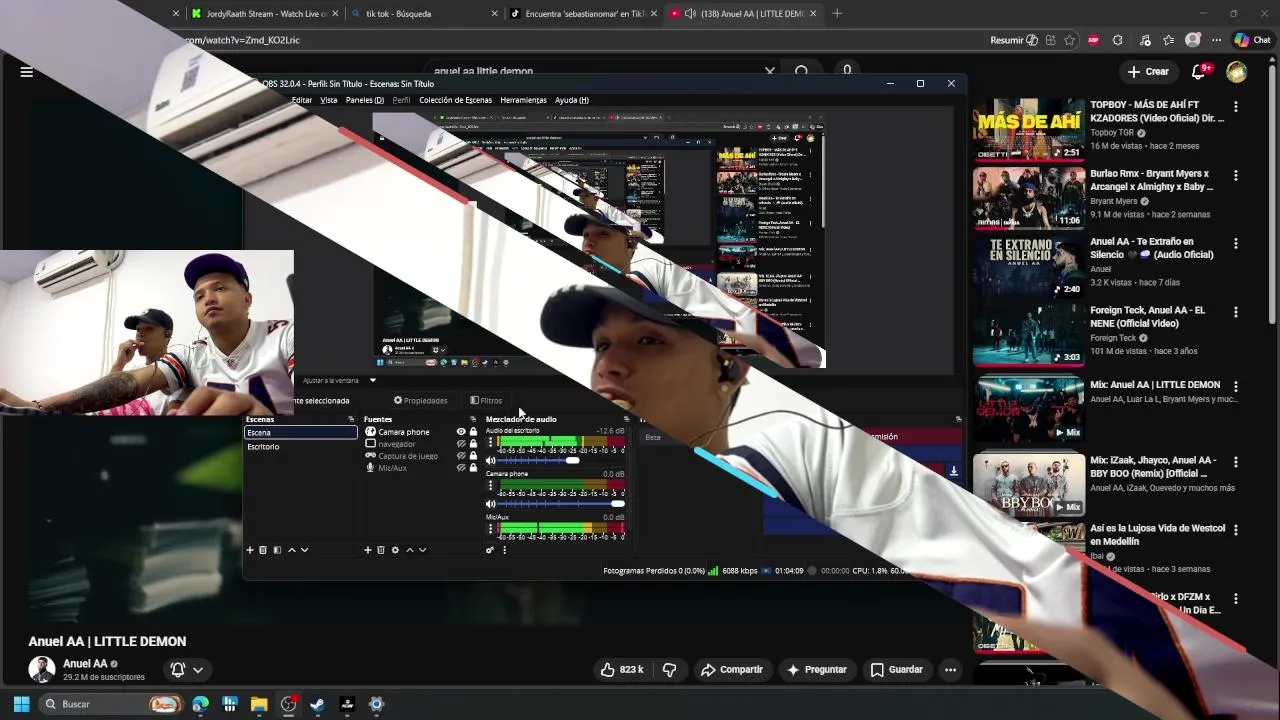Open Edge settings and more ellipsis menu
The height and width of the screenshot is (720, 1280).
1217,40
